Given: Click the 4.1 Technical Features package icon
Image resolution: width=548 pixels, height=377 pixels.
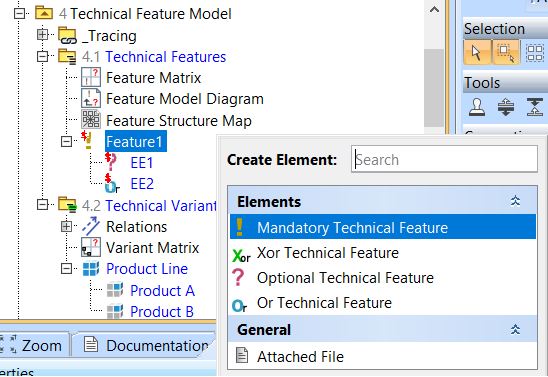Looking at the screenshot, I should [x=67, y=56].
